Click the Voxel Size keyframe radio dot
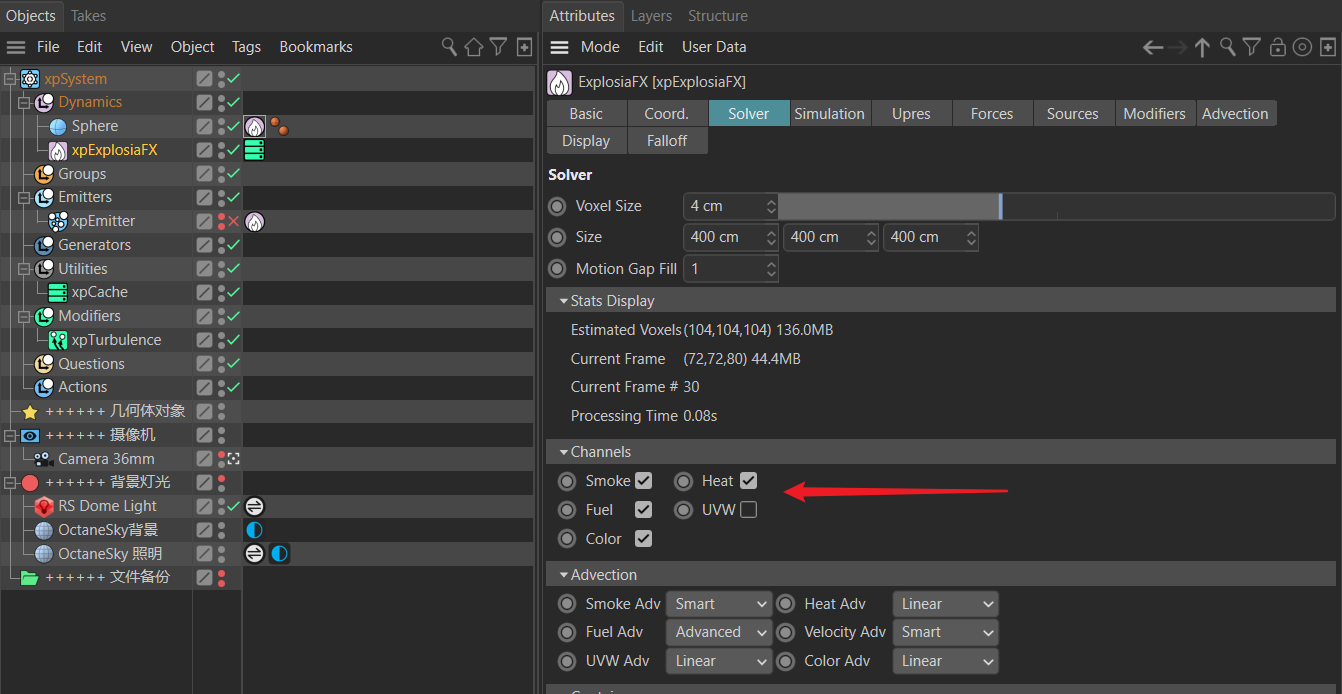The width and height of the screenshot is (1342, 694). 557,206
